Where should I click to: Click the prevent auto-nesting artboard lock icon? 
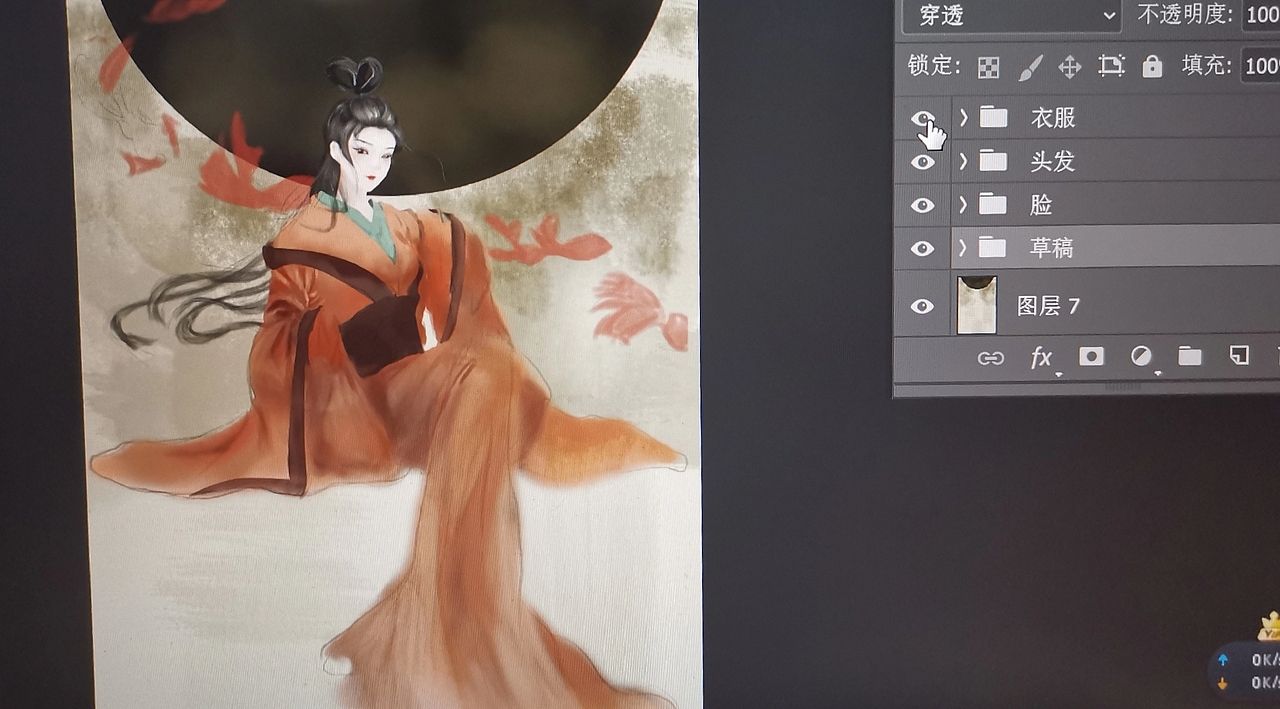point(1112,66)
